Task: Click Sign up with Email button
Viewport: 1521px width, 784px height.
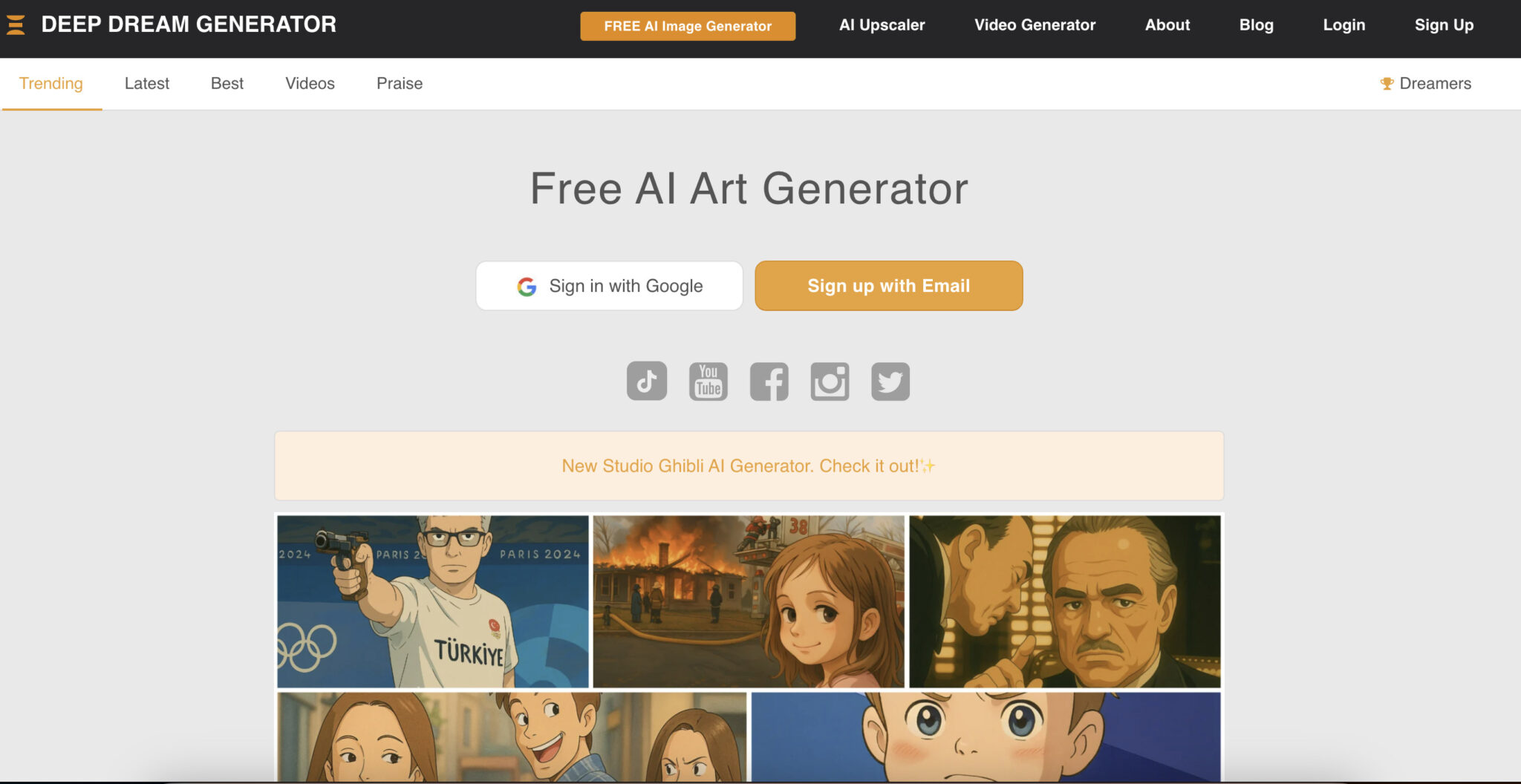Action: tap(889, 286)
